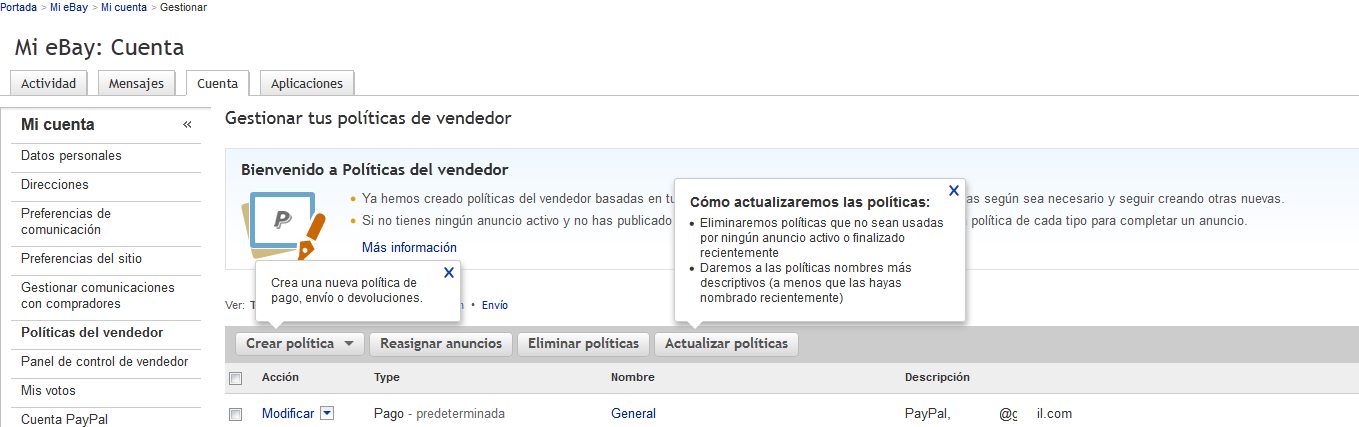Select Datos personales in the sidebar
The height and width of the screenshot is (427, 1359).
71,156
